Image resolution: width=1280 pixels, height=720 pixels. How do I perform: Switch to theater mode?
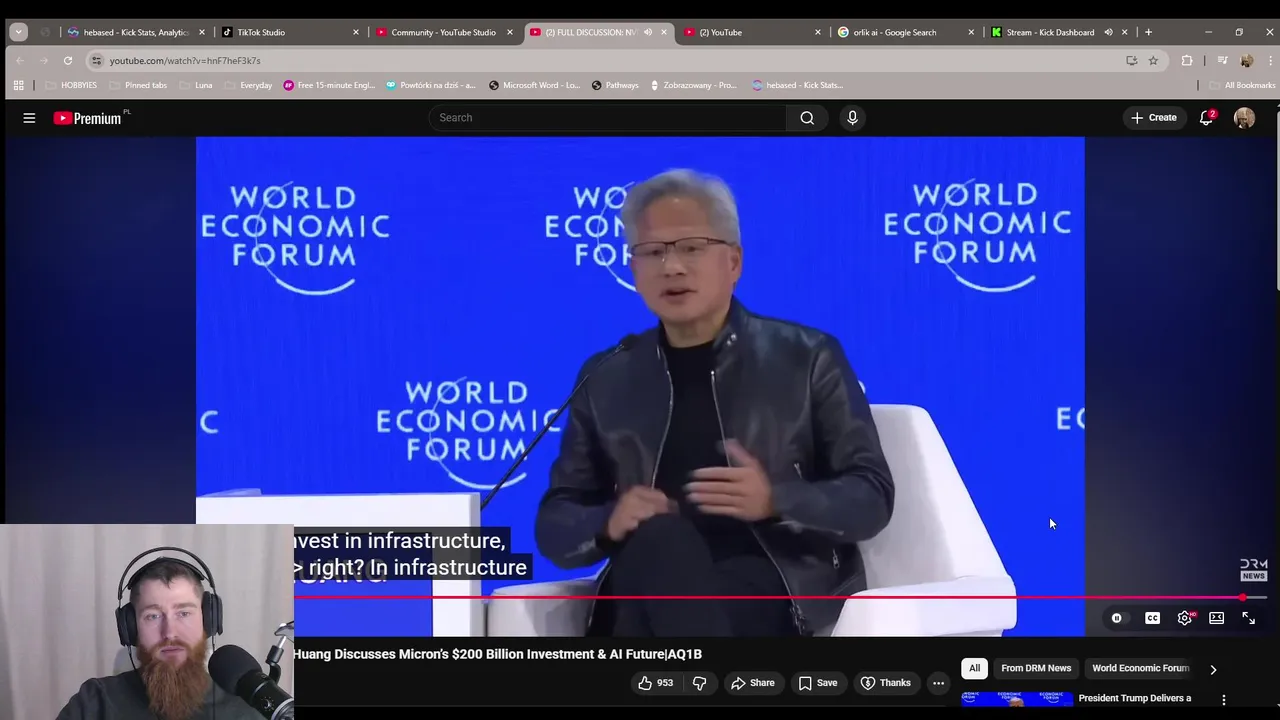pos(1217,618)
